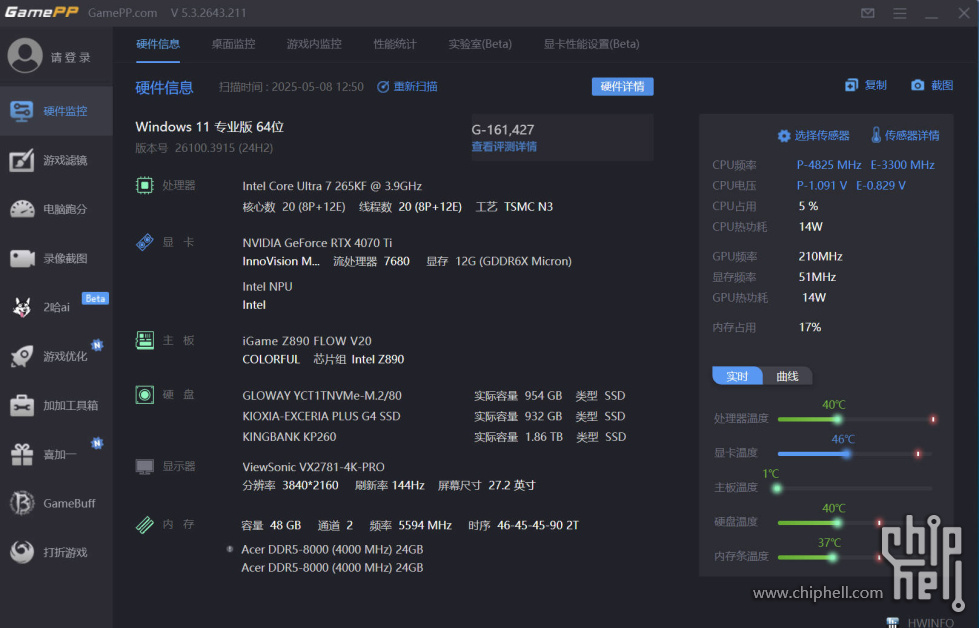979x628 pixels.
Task: Click the 显示器 monitor icon
Action: pyautogui.click(x=145, y=466)
